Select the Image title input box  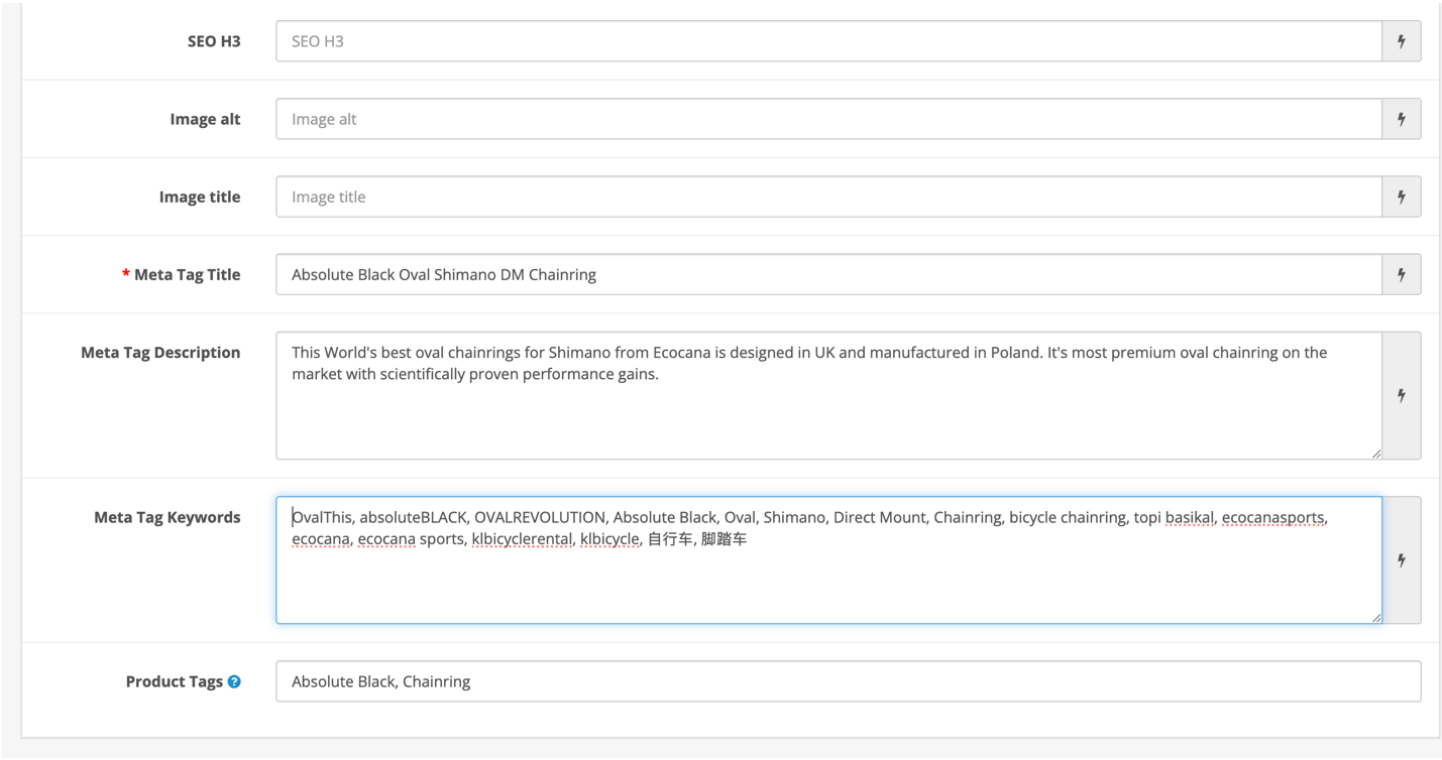click(828, 197)
